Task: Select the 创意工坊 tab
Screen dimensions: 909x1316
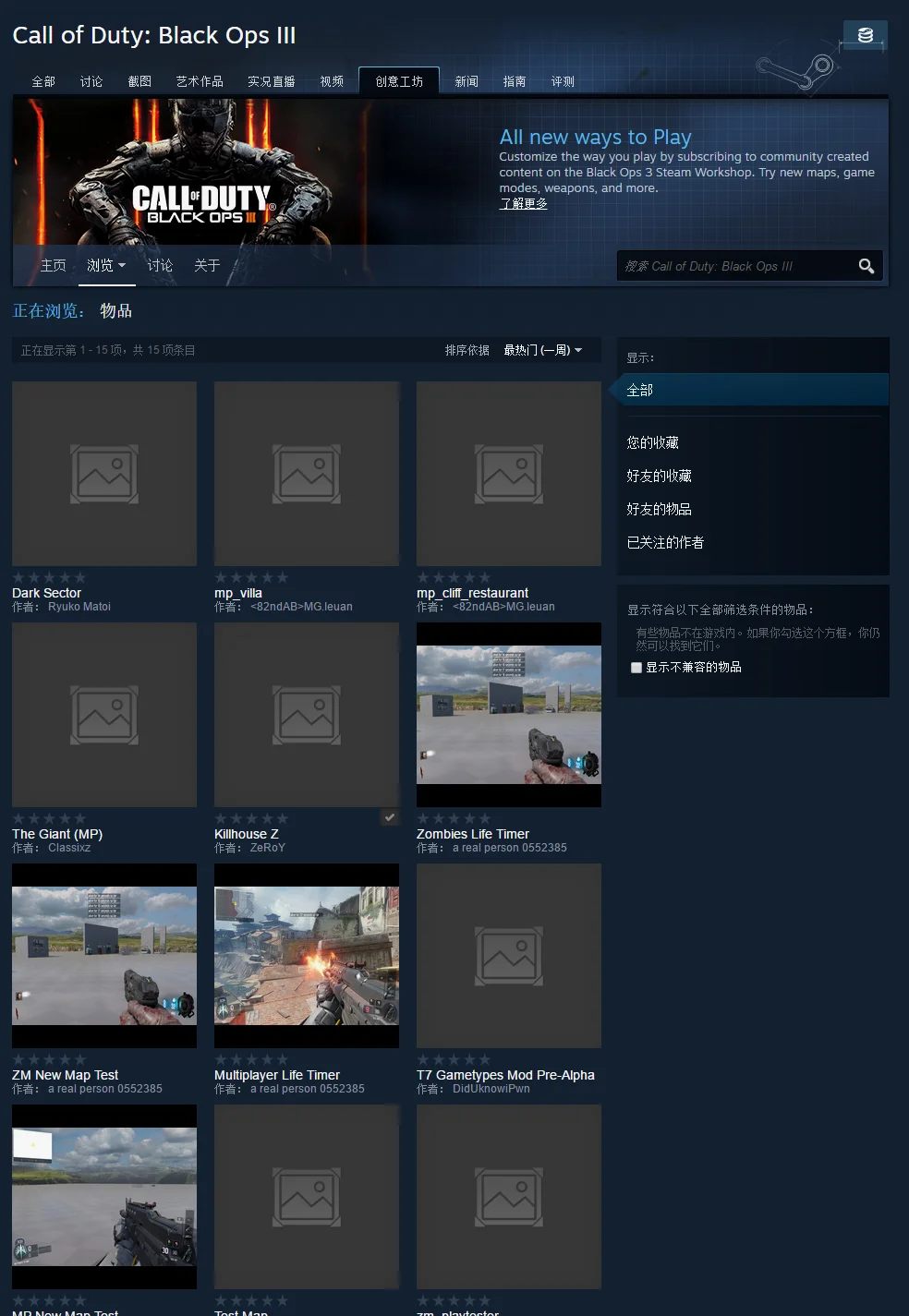Action: [x=399, y=81]
